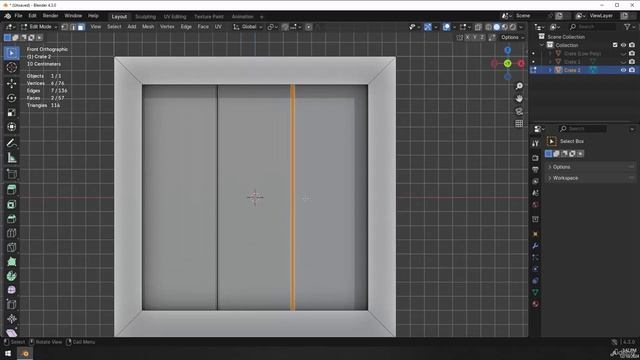Toggle Collection exclude checkbox in outliner

pos(615,45)
